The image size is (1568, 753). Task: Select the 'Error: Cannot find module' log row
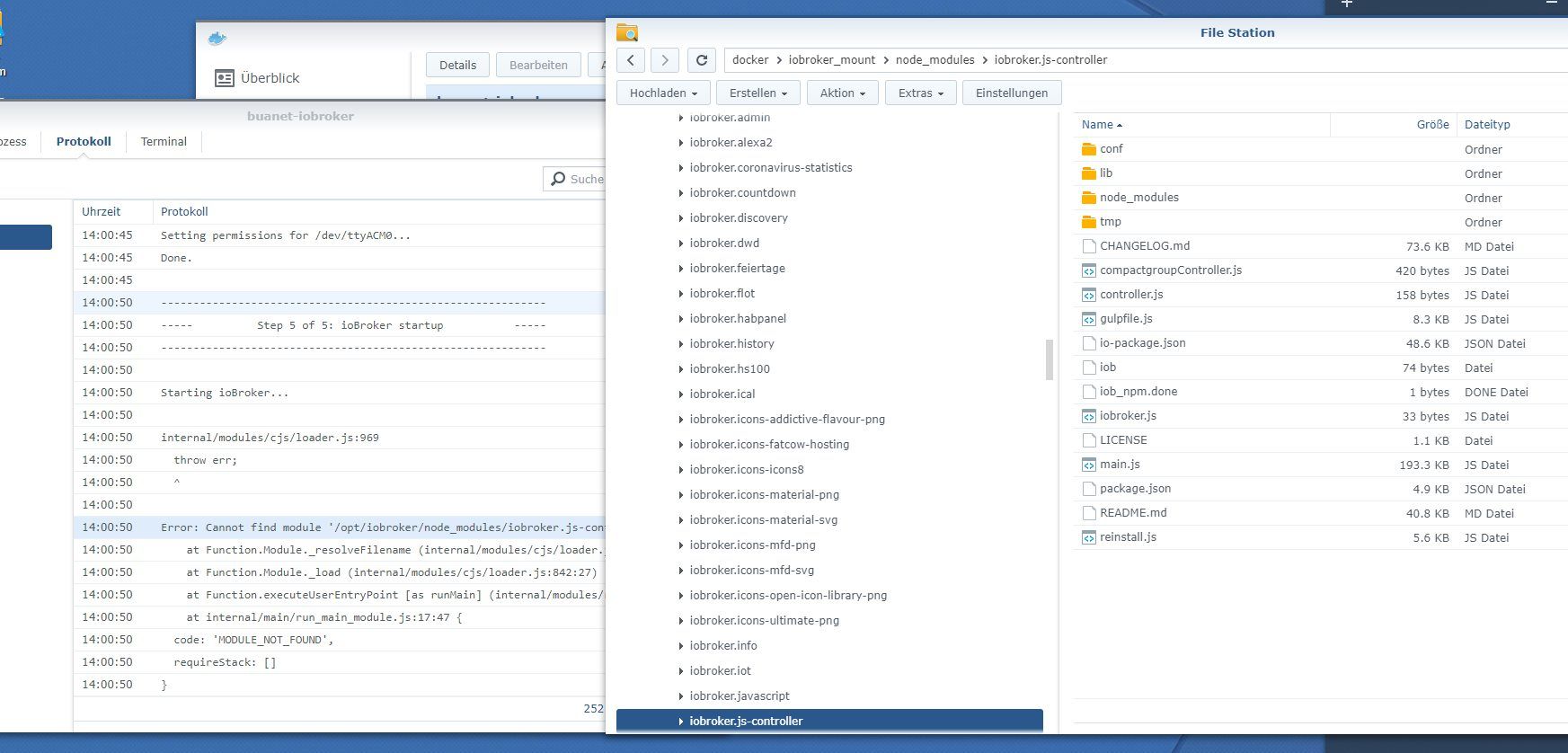tap(340, 527)
